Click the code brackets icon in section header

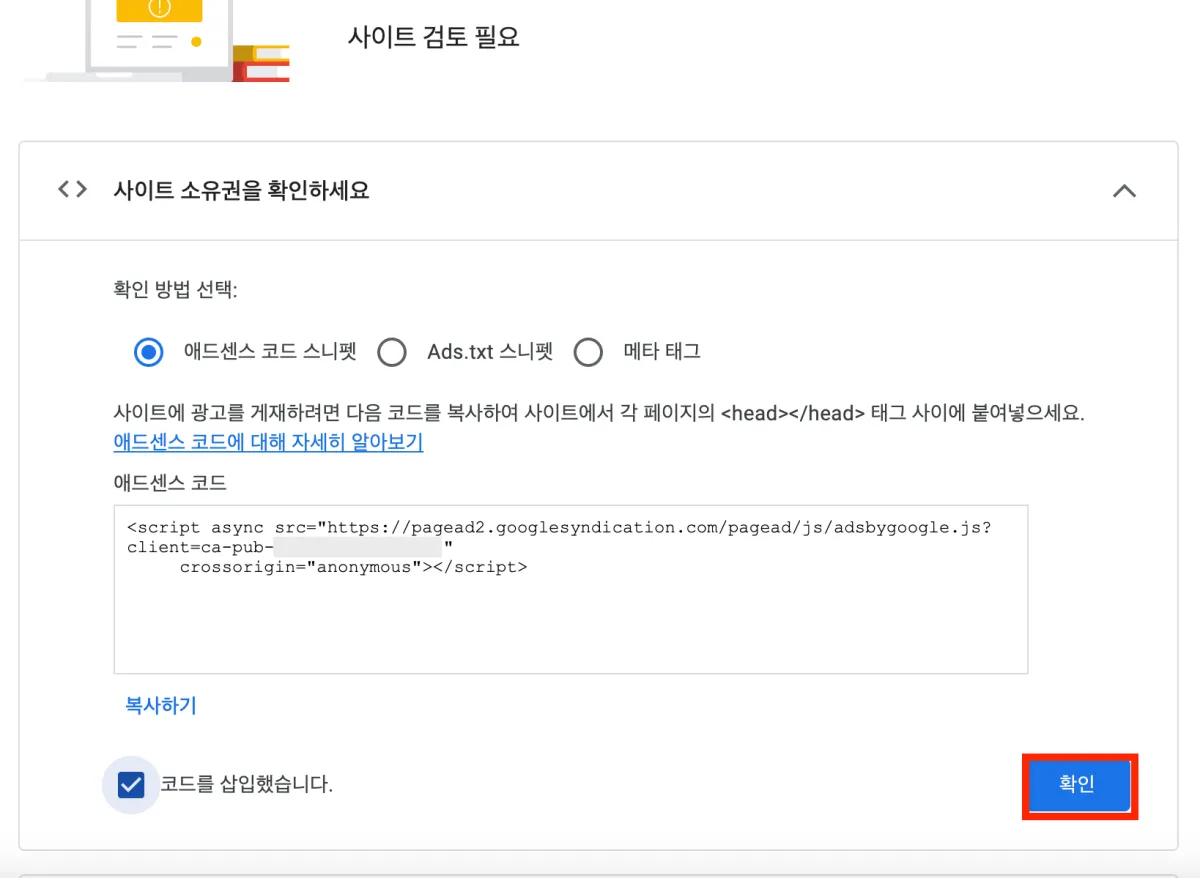(x=72, y=189)
